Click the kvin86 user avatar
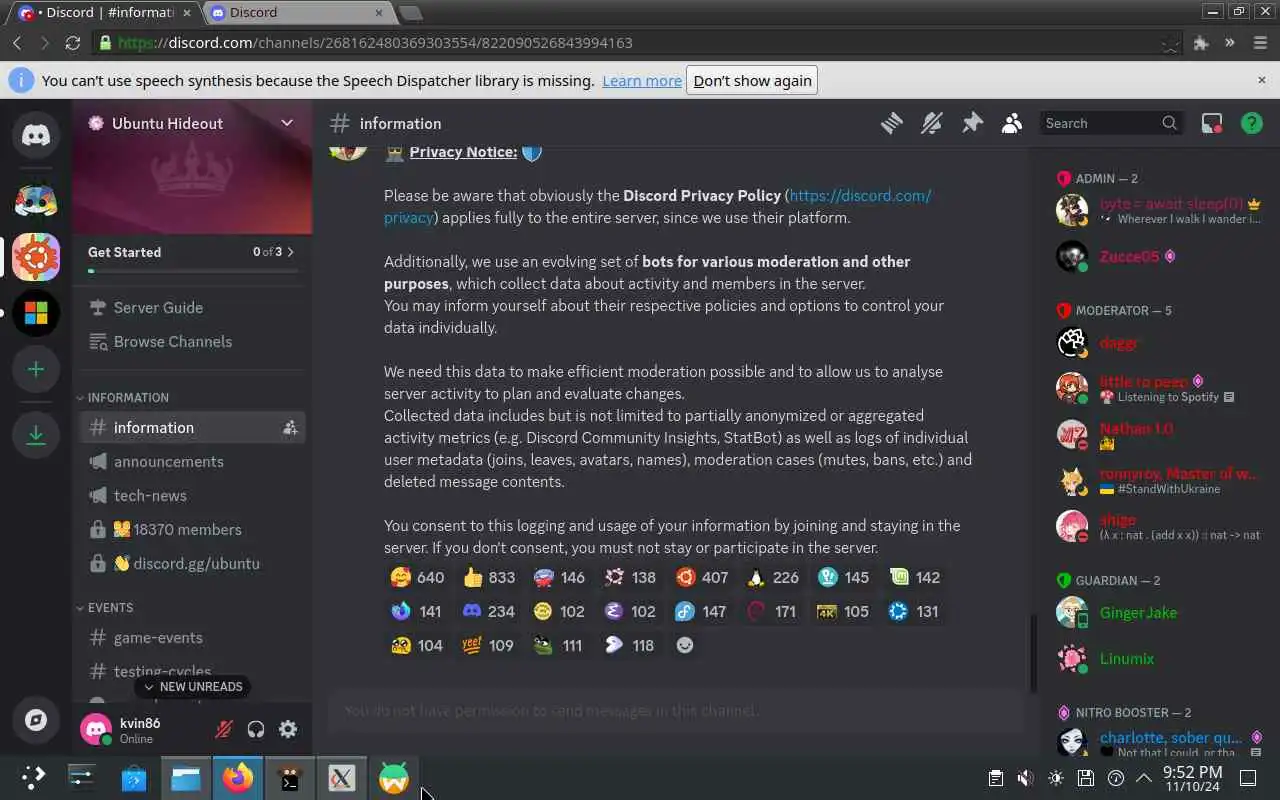1280x800 pixels. tap(96, 729)
